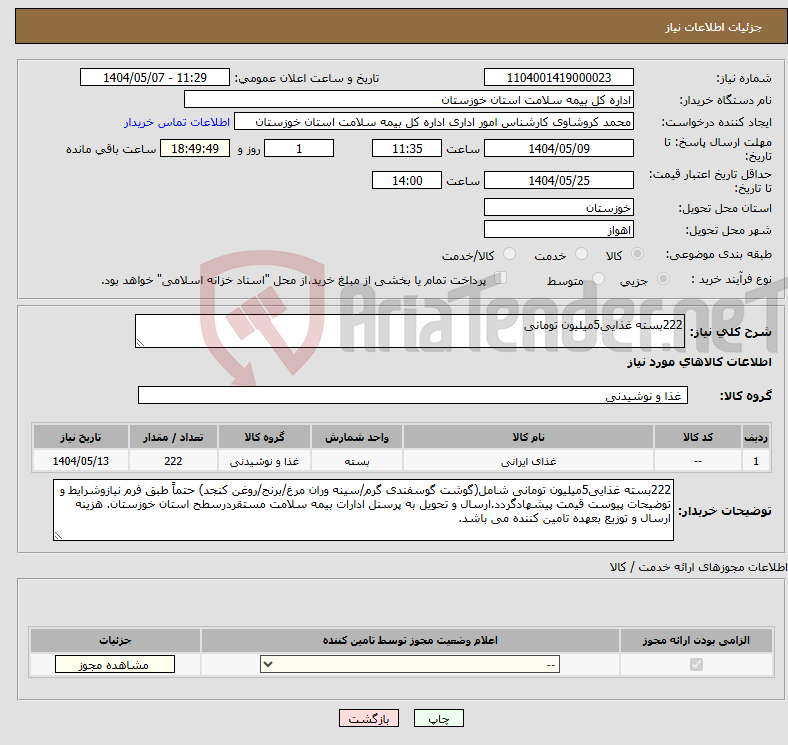Click the الزامی بودن ارائه مجوز header

pos(696,640)
